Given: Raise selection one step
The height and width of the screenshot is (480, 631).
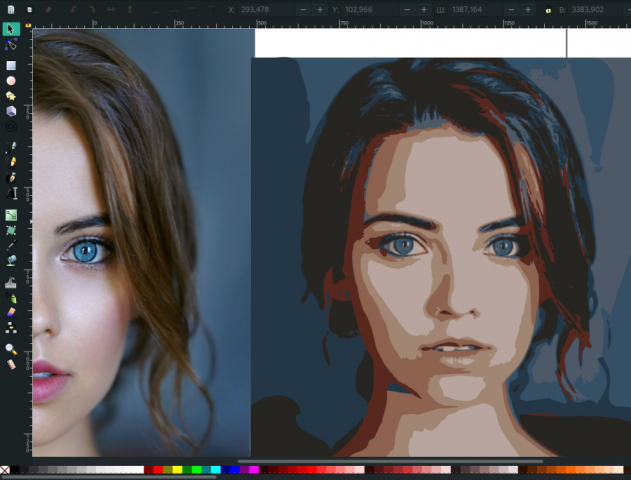Looking at the screenshot, I should [x=192, y=10].
